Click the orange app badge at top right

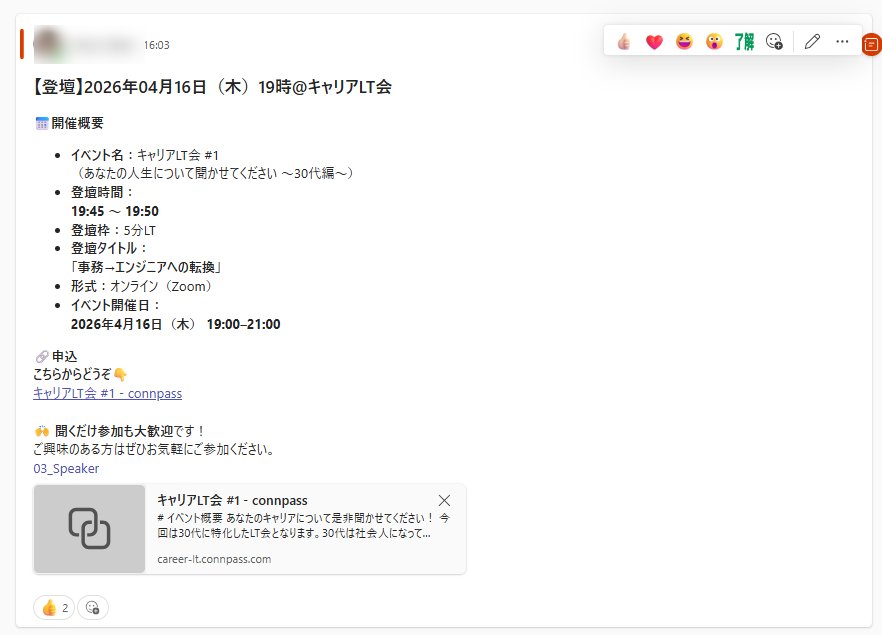coord(871,45)
